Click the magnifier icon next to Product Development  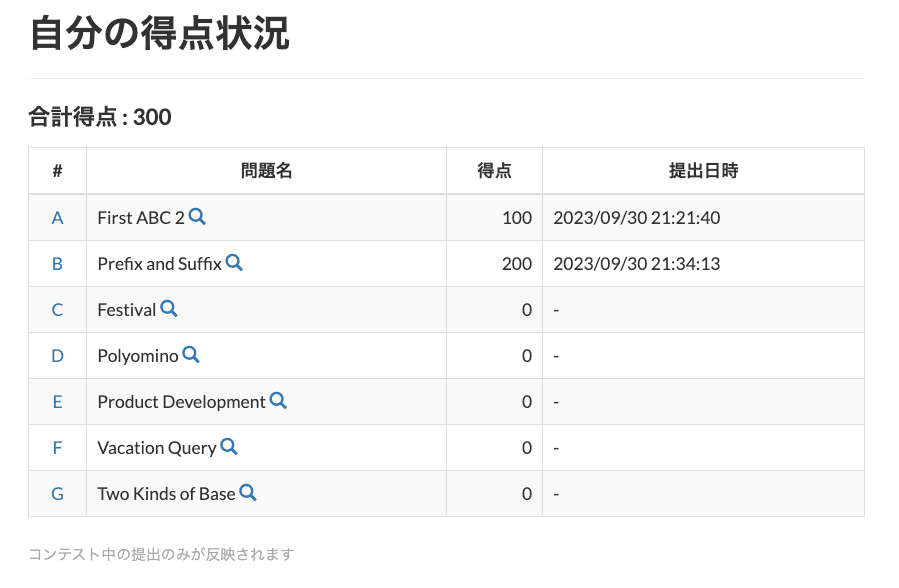(x=278, y=401)
